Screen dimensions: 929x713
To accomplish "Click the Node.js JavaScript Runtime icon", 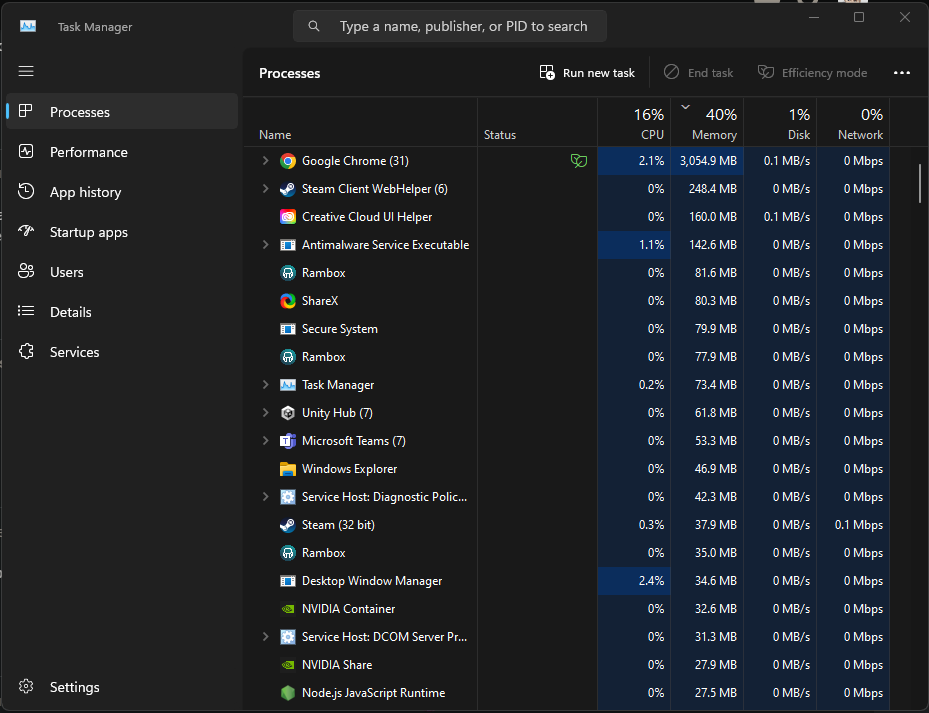I will point(288,693).
